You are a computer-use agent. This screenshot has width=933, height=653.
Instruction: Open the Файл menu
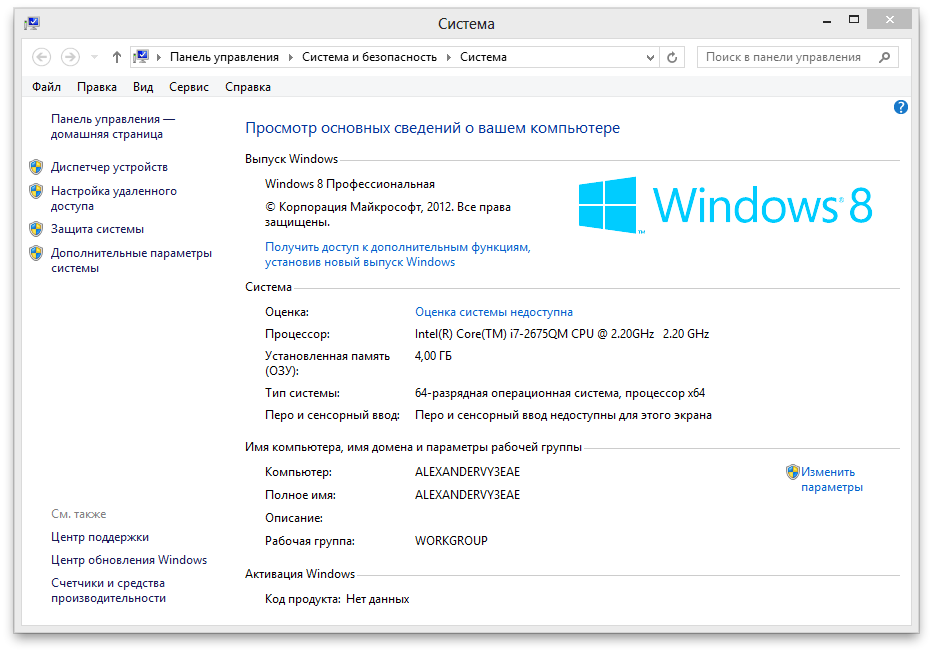pyautogui.click(x=46, y=87)
